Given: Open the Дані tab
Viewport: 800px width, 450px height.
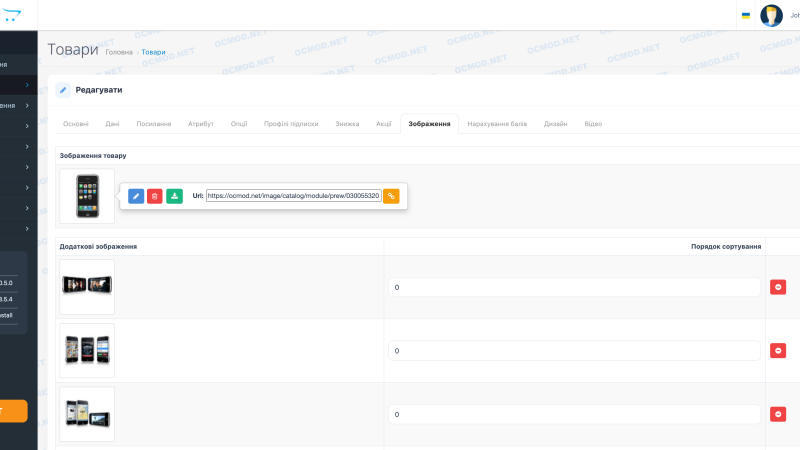Looking at the screenshot, I should tap(112, 124).
